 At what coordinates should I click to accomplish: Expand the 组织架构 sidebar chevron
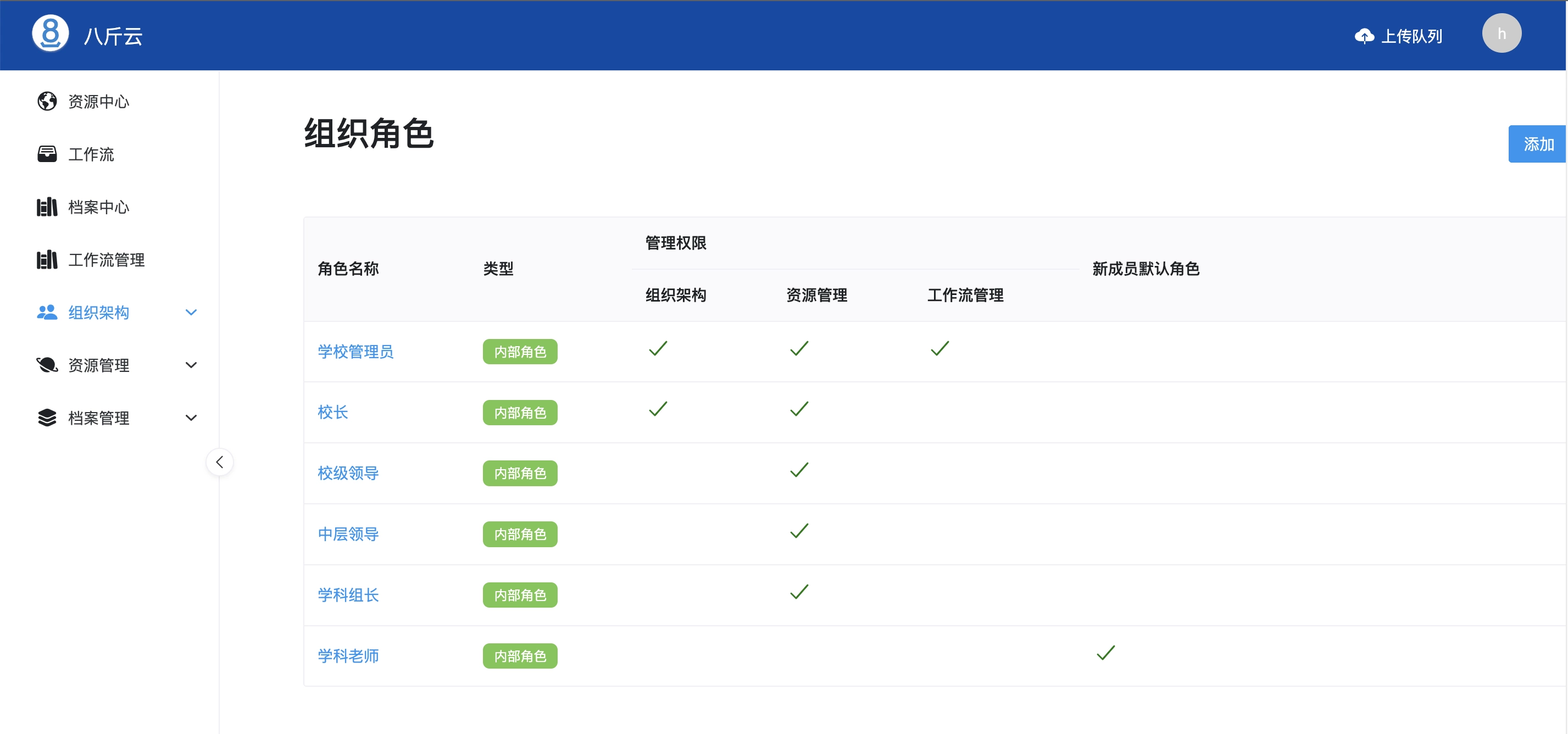[x=191, y=312]
